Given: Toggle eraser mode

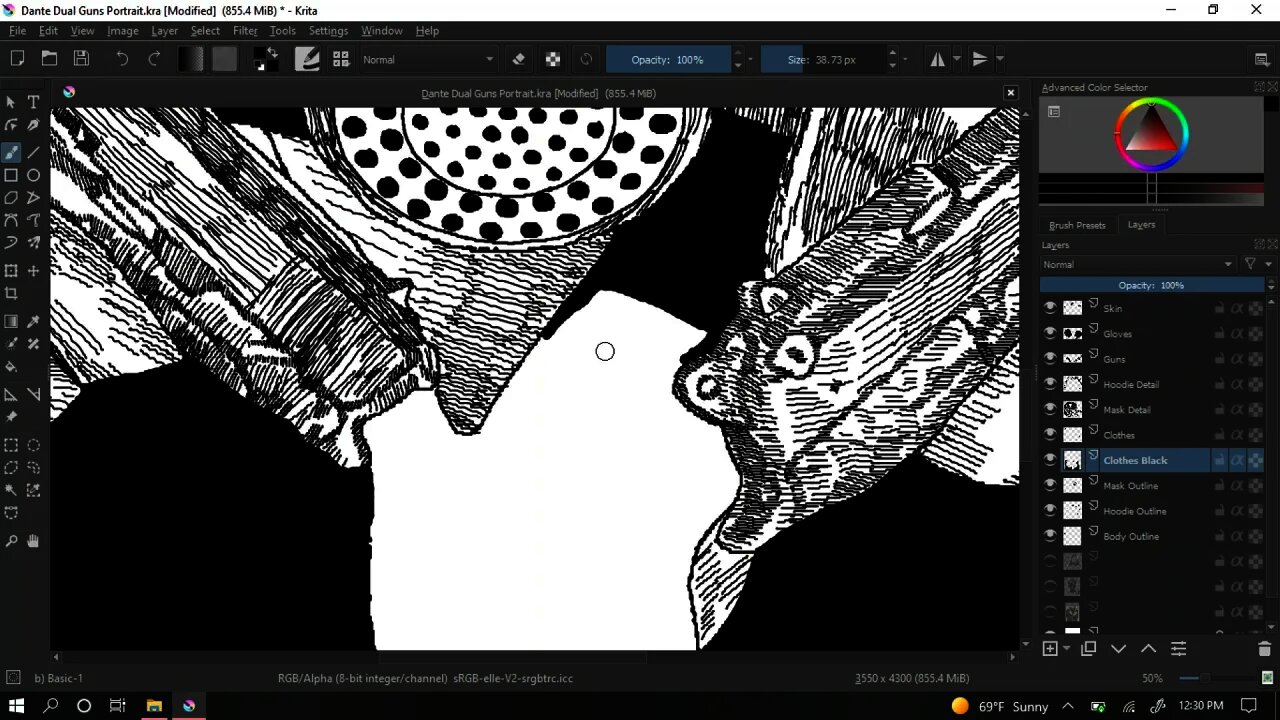Looking at the screenshot, I should pos(518,59).
